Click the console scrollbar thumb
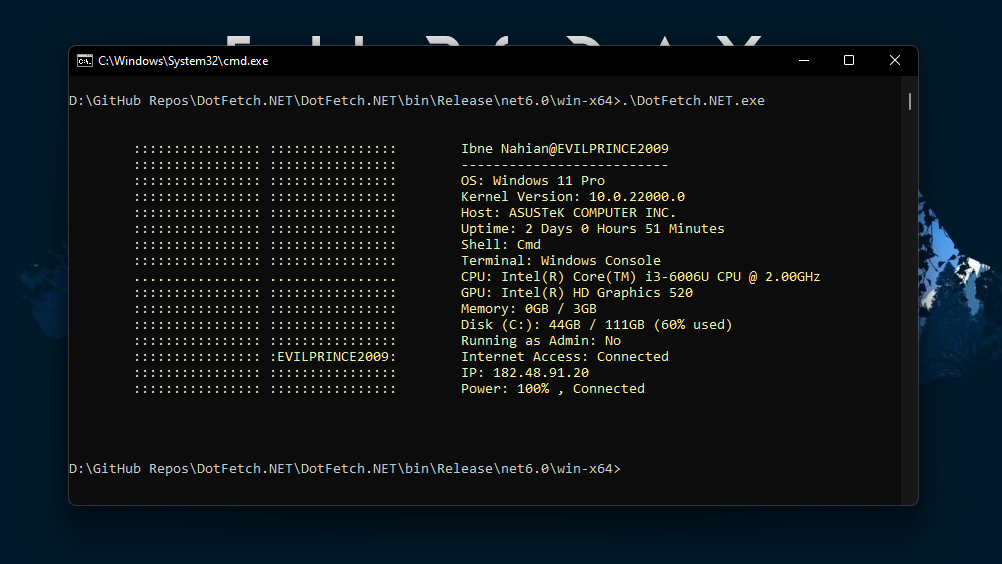Viewport: 1002px width, 564px height. (909, 101)
